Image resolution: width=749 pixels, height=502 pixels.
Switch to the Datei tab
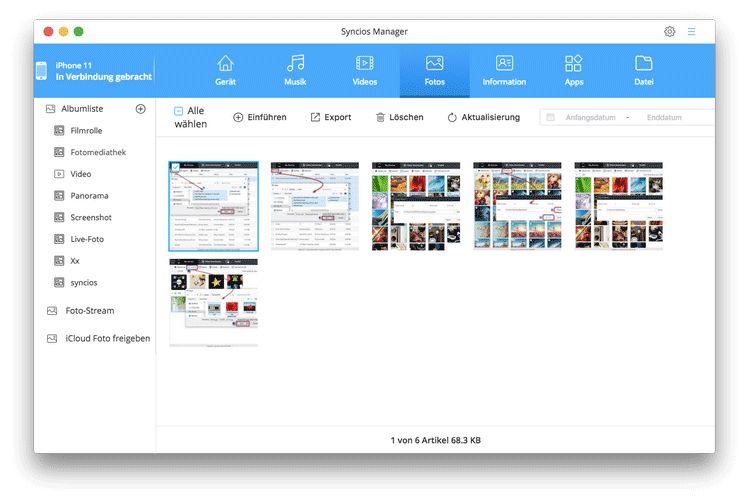pos(643,70)
